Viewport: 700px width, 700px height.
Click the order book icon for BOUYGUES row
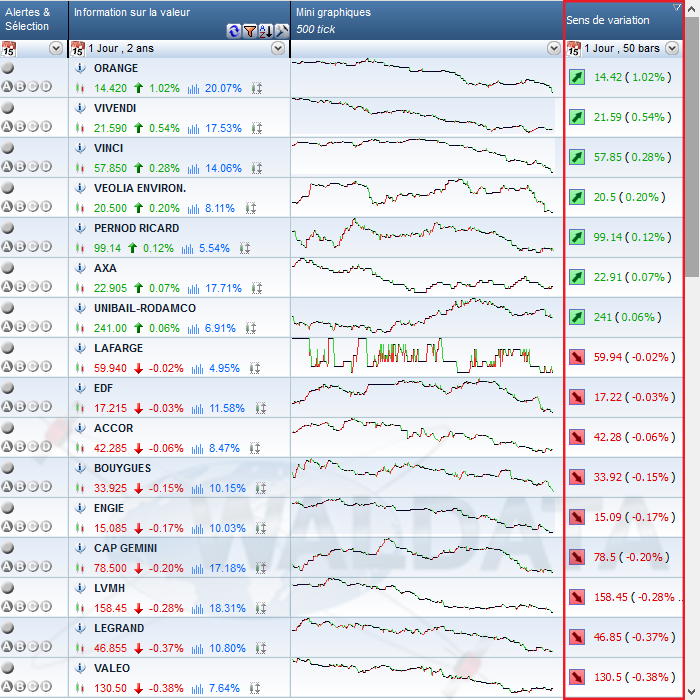click(261, 488)
